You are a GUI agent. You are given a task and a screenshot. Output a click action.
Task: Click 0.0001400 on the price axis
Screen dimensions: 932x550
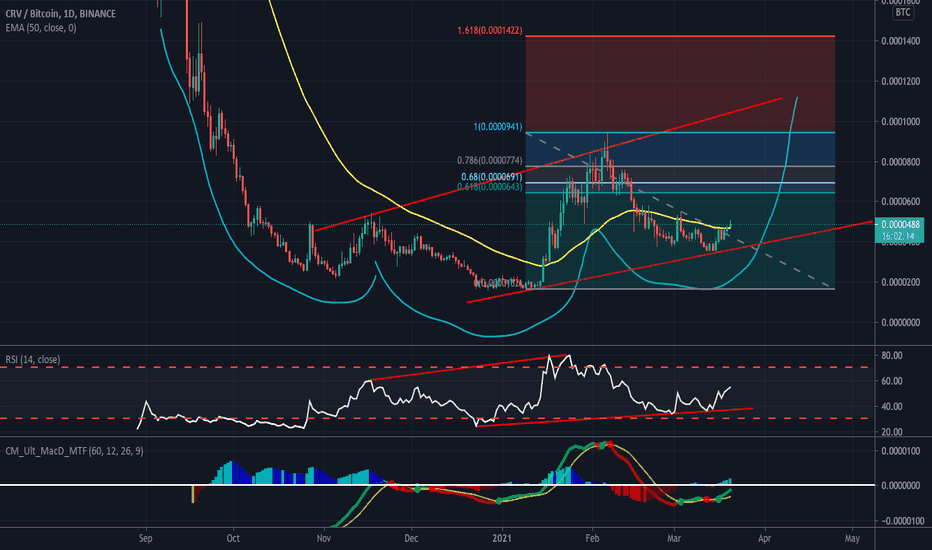point(901,40)
